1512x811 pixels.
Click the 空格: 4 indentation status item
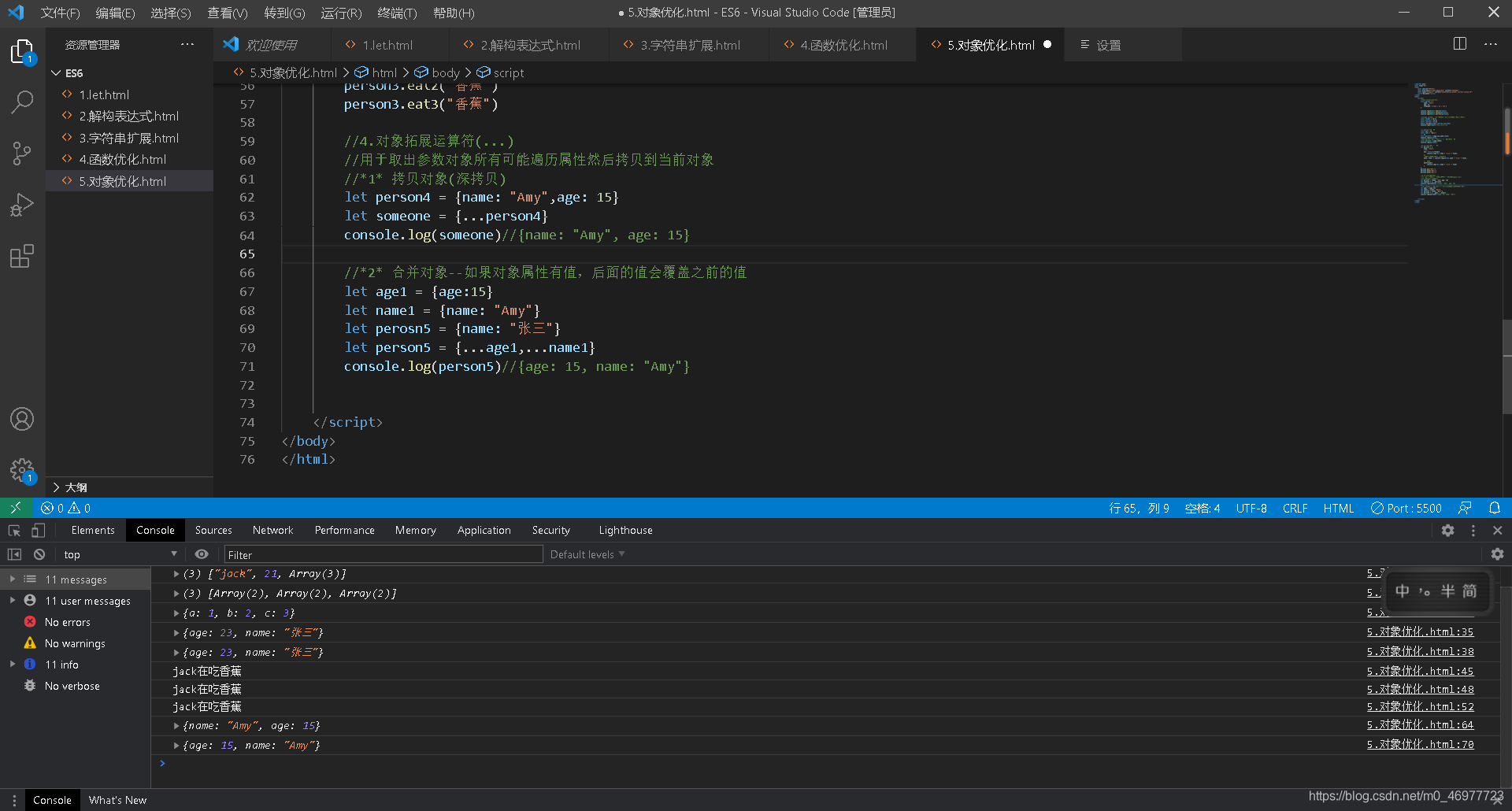[1203, 508]
